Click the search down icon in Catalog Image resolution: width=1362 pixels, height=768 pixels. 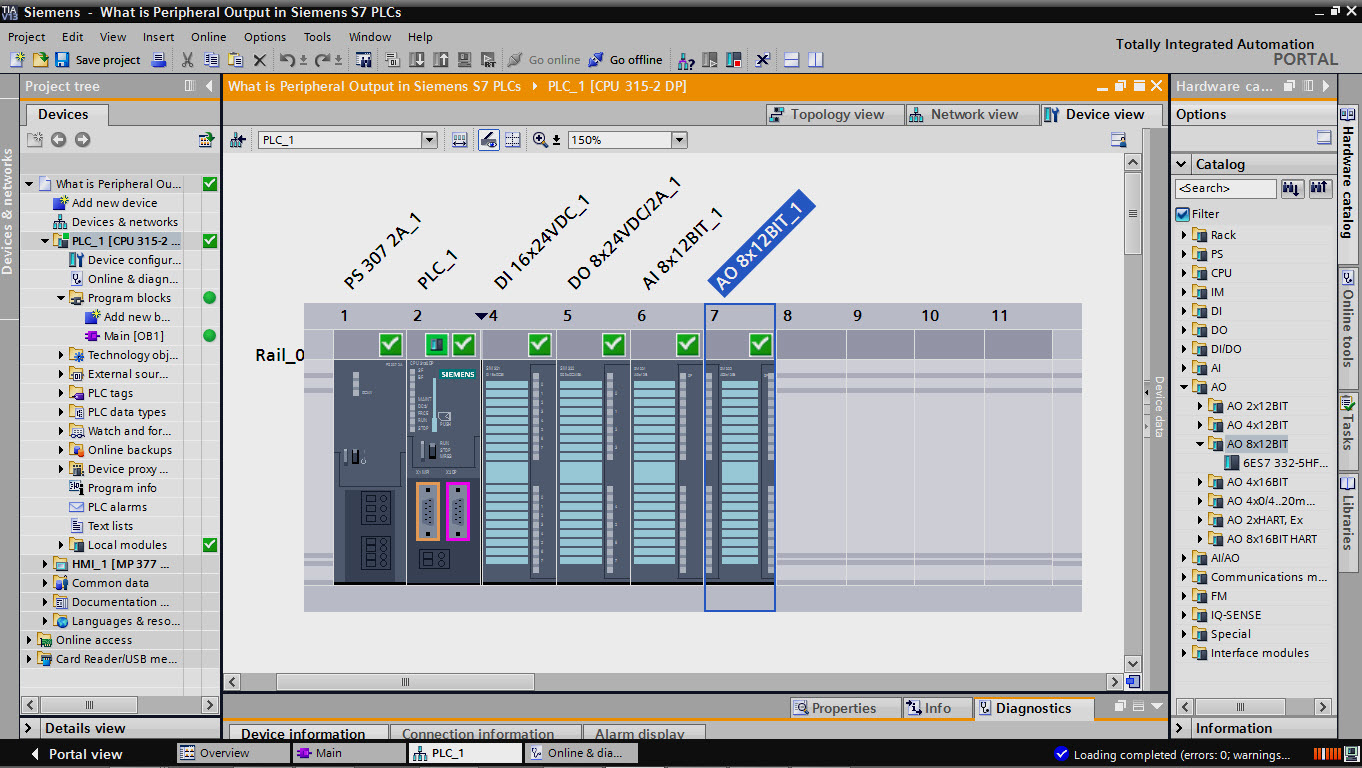coord(1292,188)
